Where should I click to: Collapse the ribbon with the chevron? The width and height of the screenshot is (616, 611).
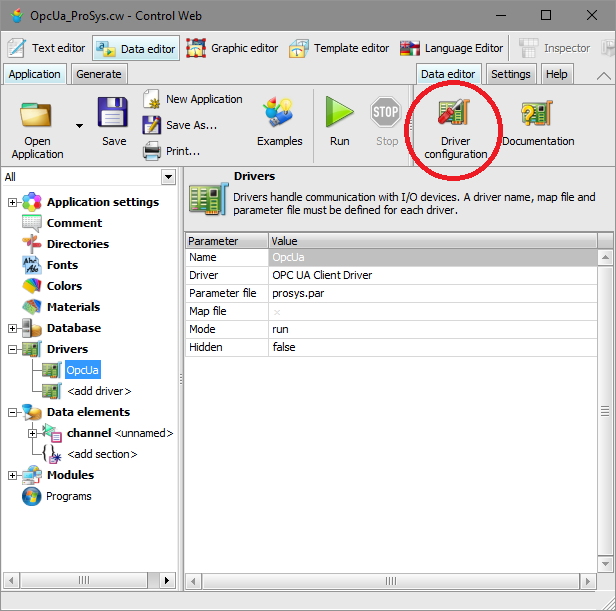coord(603,75)
